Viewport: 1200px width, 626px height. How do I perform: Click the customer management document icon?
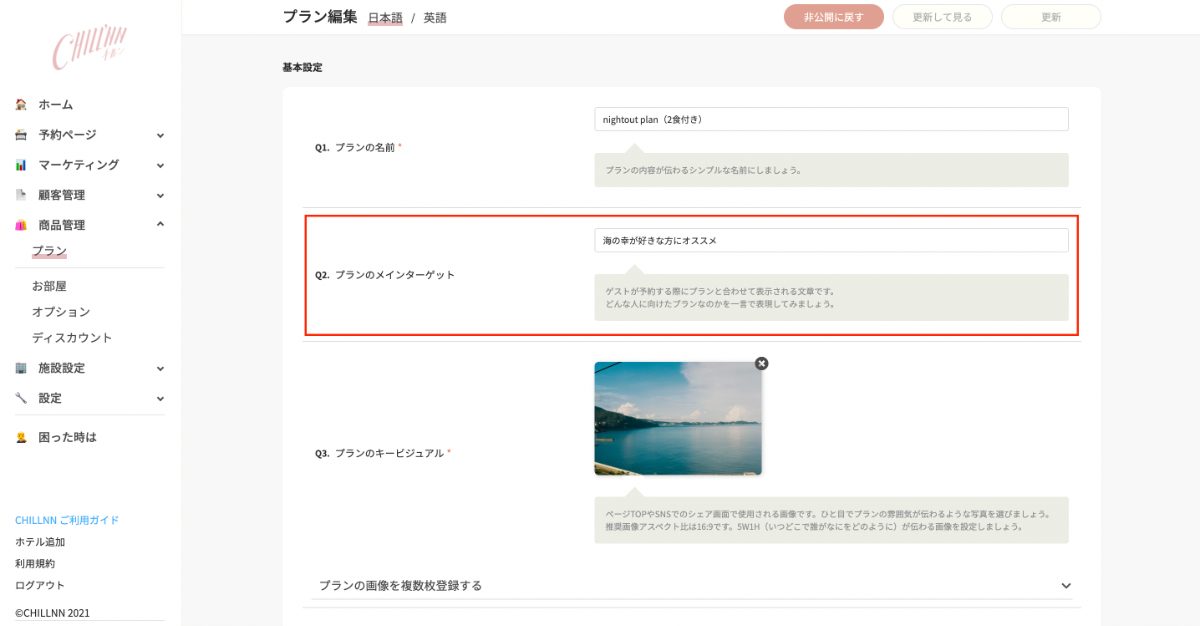point(21,195)
